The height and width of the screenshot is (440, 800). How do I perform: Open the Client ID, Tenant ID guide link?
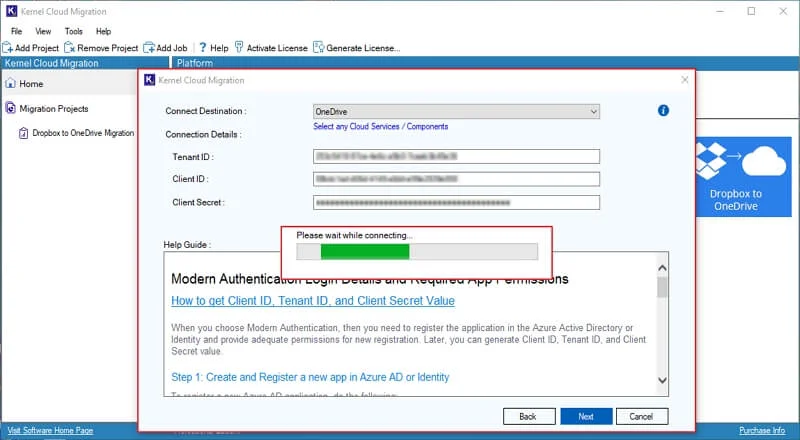313,301
